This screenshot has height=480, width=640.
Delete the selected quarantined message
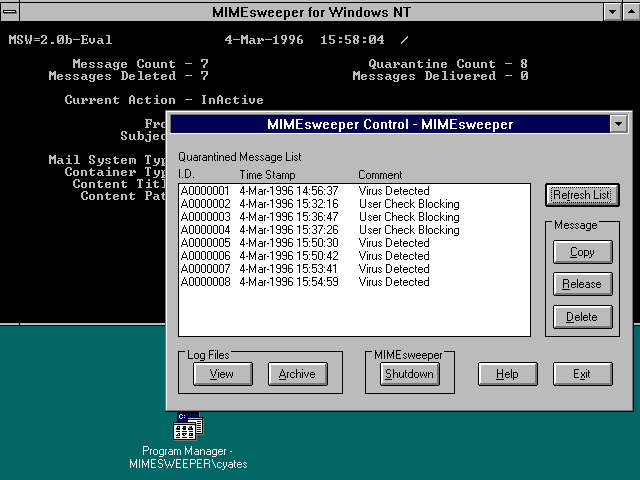[582, 317]
